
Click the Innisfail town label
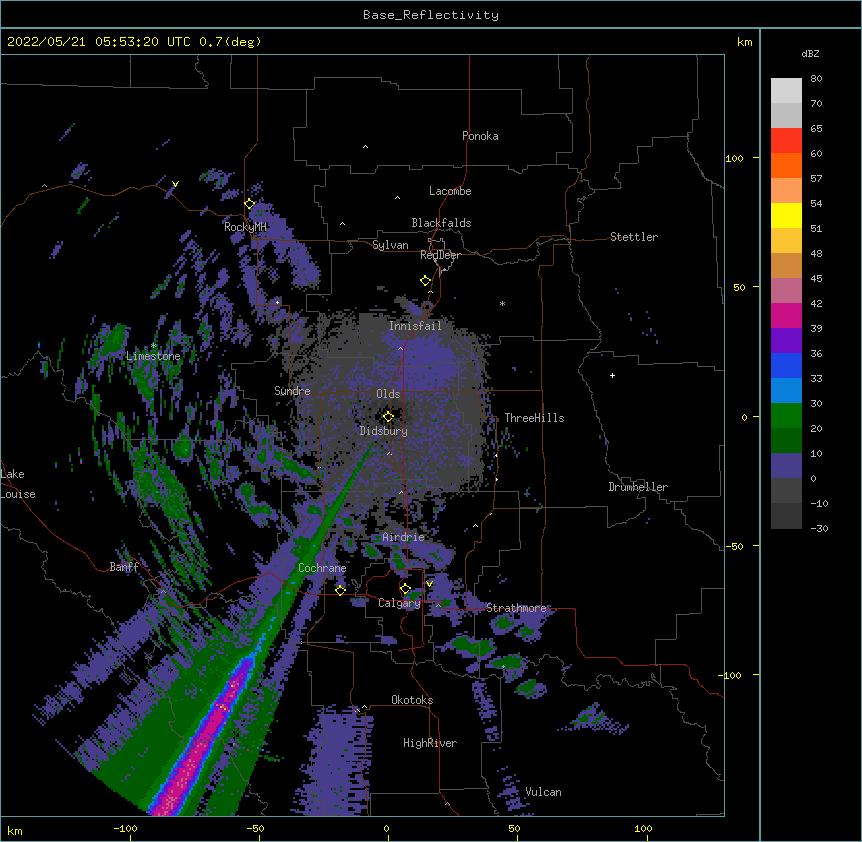[415, 326]
